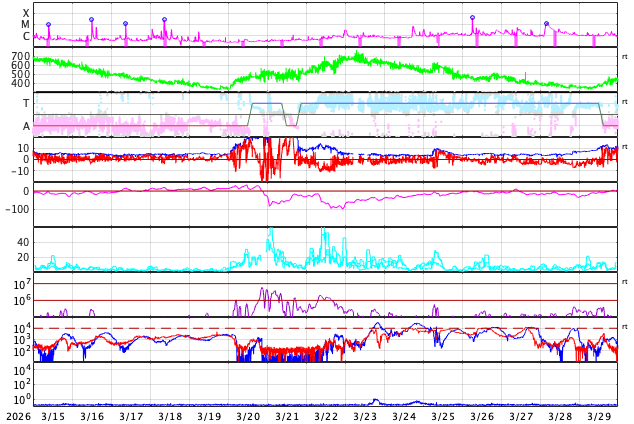This screenshot has width=634, height=424.
Task: Click the rt label beside green speed panel
Action: 624,57
